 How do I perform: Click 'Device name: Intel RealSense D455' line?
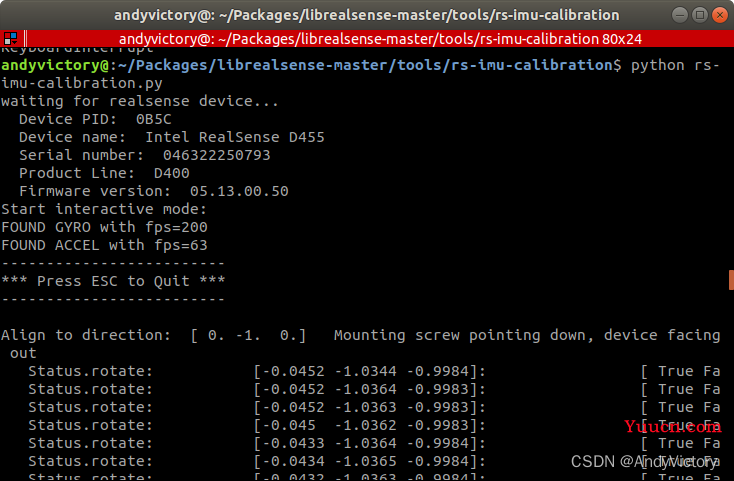click(x=171, y=137)
